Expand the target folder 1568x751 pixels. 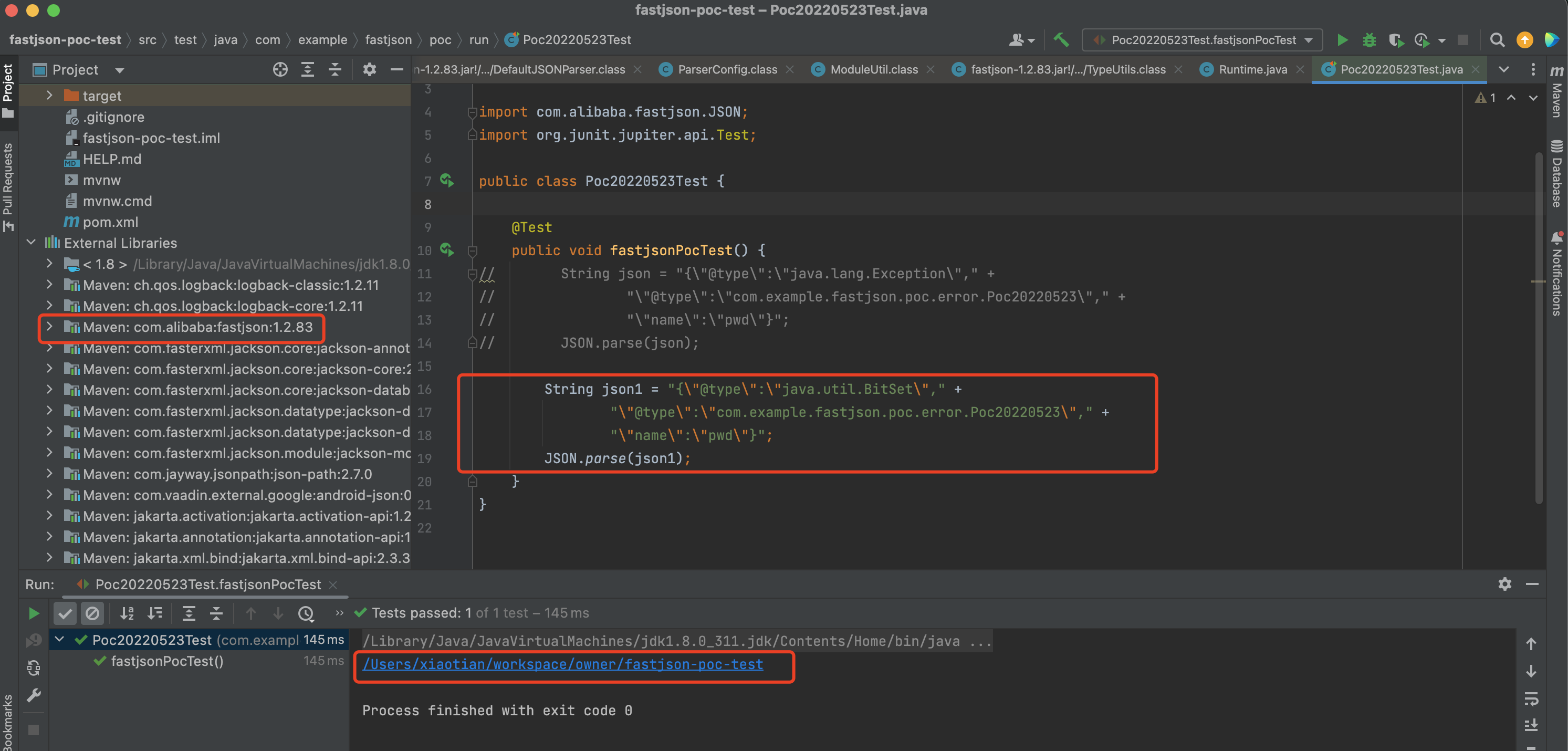point(49,96)
